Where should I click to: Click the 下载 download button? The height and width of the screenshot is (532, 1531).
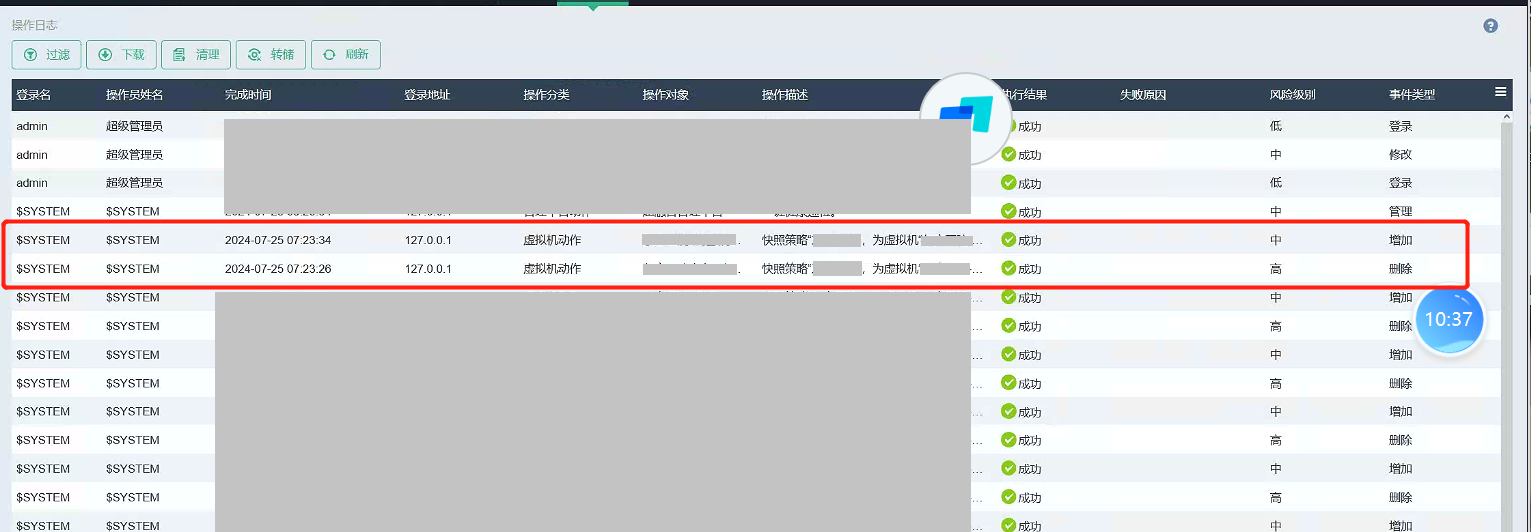click(x=121, y=55)
